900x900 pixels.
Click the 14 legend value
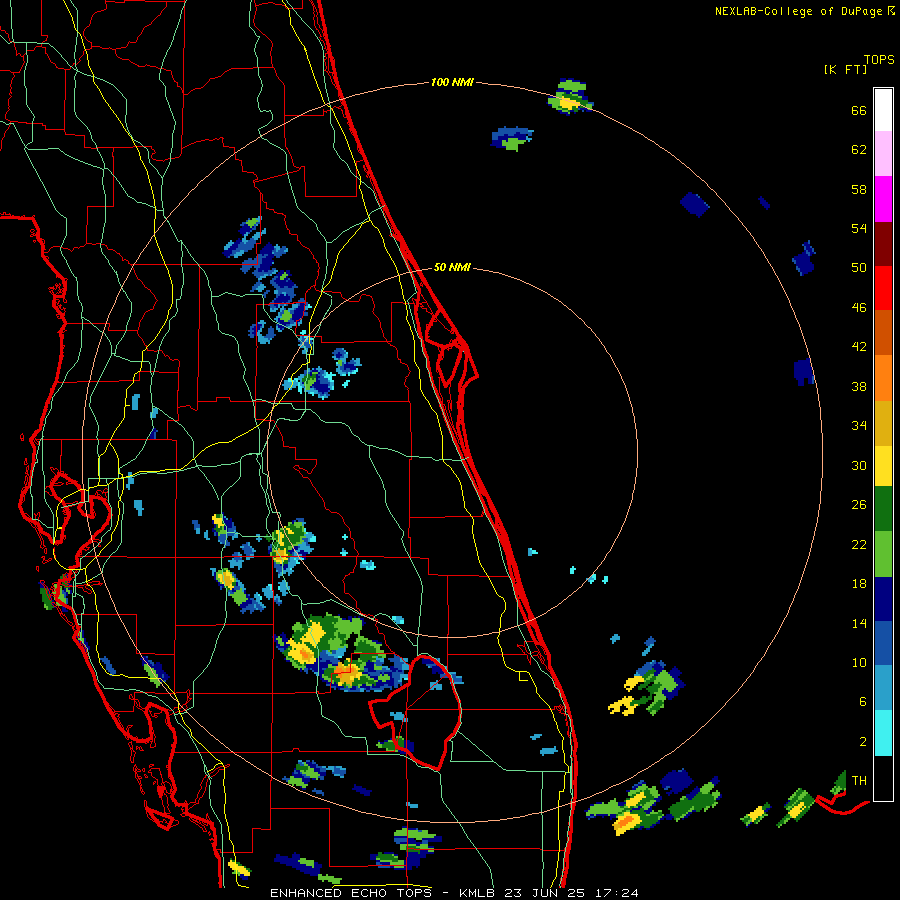[x=859, y=623]
